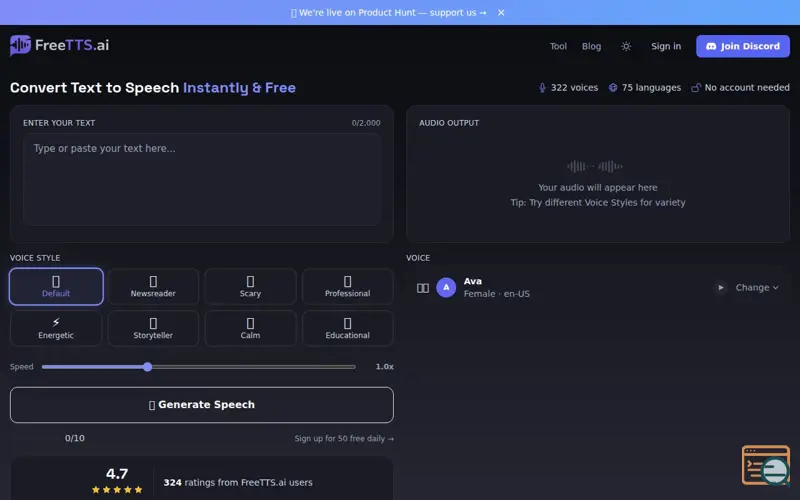Click the 324 ratings text

coord(238,483)
